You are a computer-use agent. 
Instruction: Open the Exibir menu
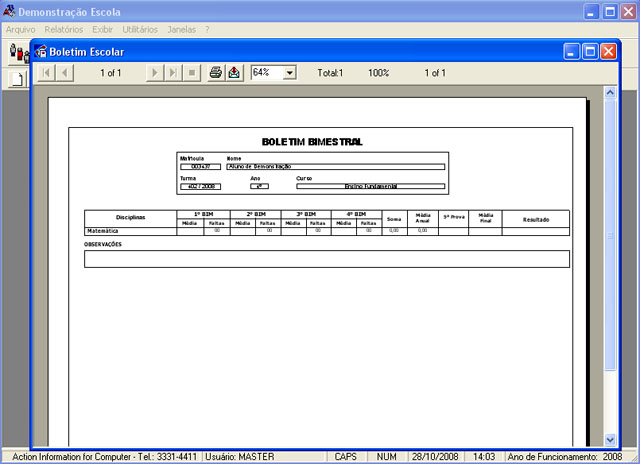(x=102, y=30)
